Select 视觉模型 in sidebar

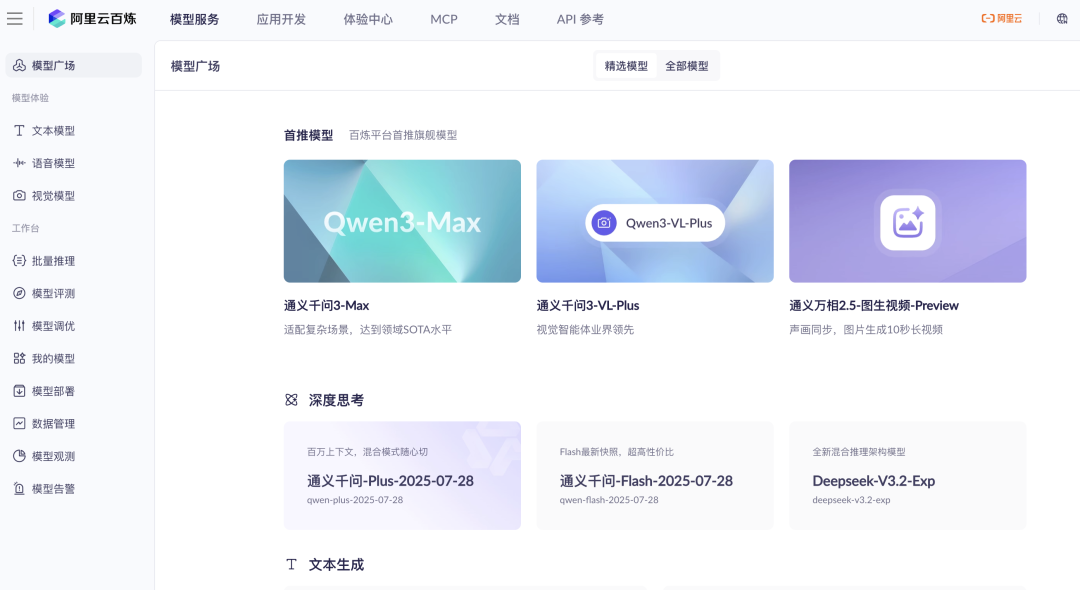74,196
